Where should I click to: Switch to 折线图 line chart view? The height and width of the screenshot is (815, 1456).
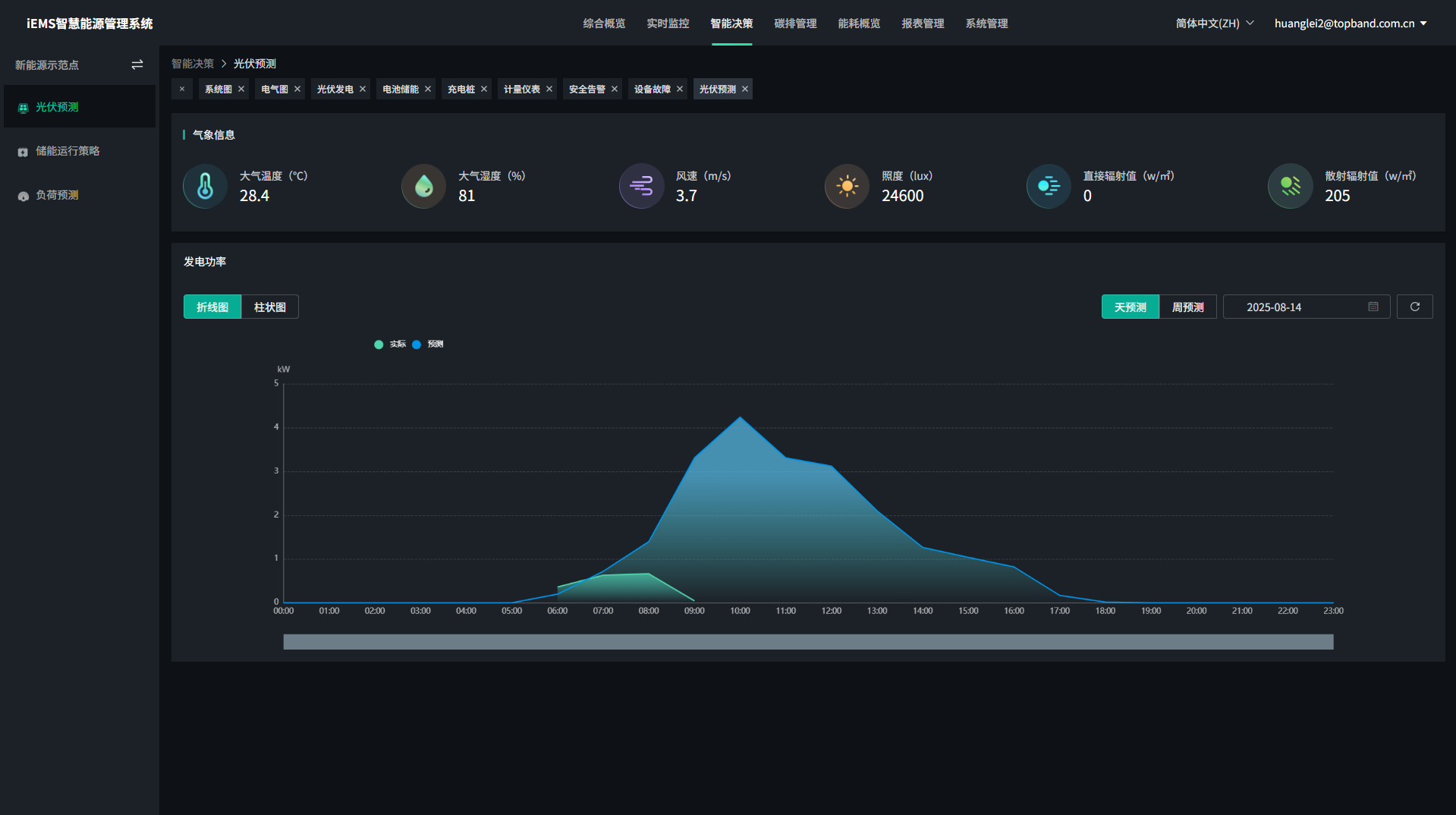pyautogui.click(x=212, y=307)
